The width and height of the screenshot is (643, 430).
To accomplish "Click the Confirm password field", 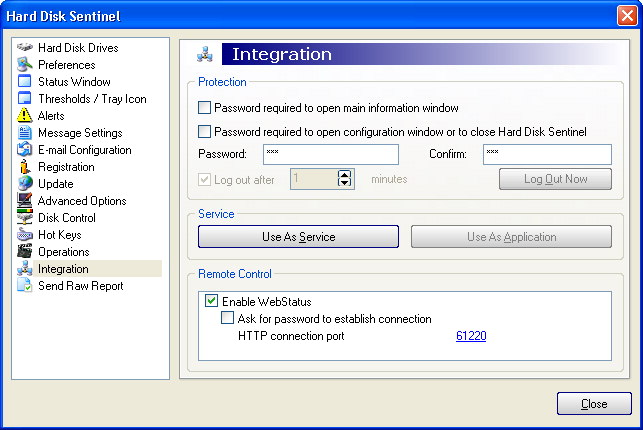I will tap(547, 154).
